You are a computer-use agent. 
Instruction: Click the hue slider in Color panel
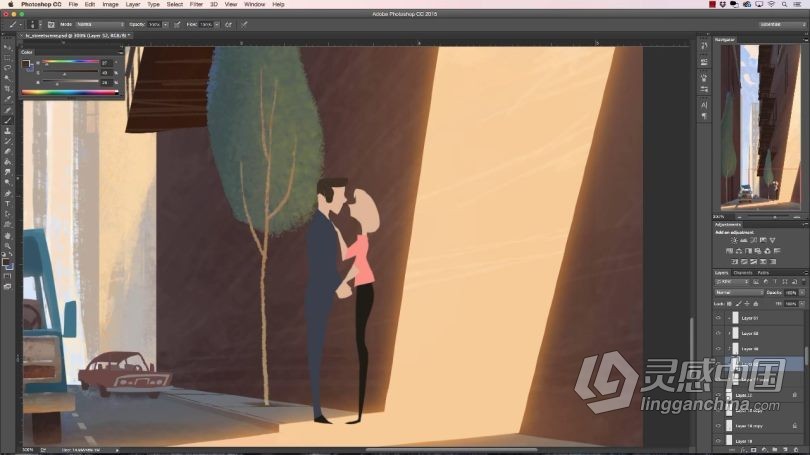click(70, 62)
